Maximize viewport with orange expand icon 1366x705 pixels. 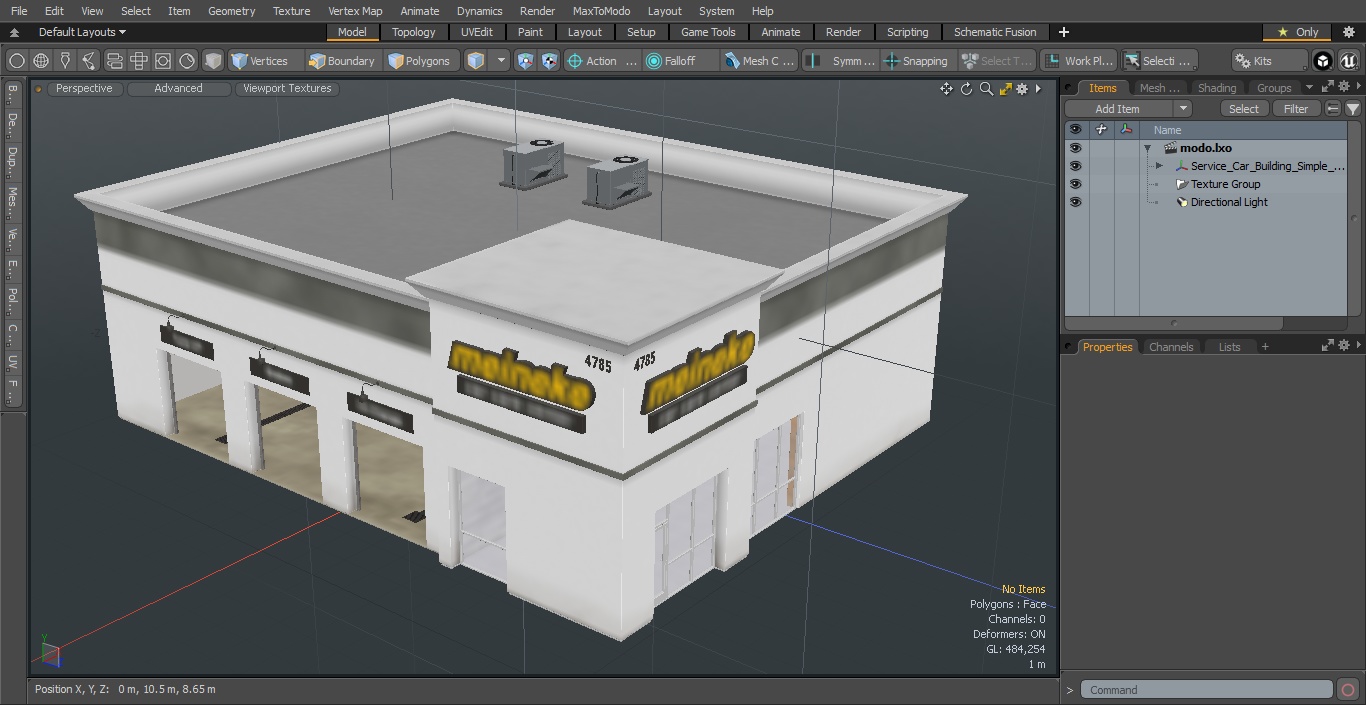[x=1006, y=89]
